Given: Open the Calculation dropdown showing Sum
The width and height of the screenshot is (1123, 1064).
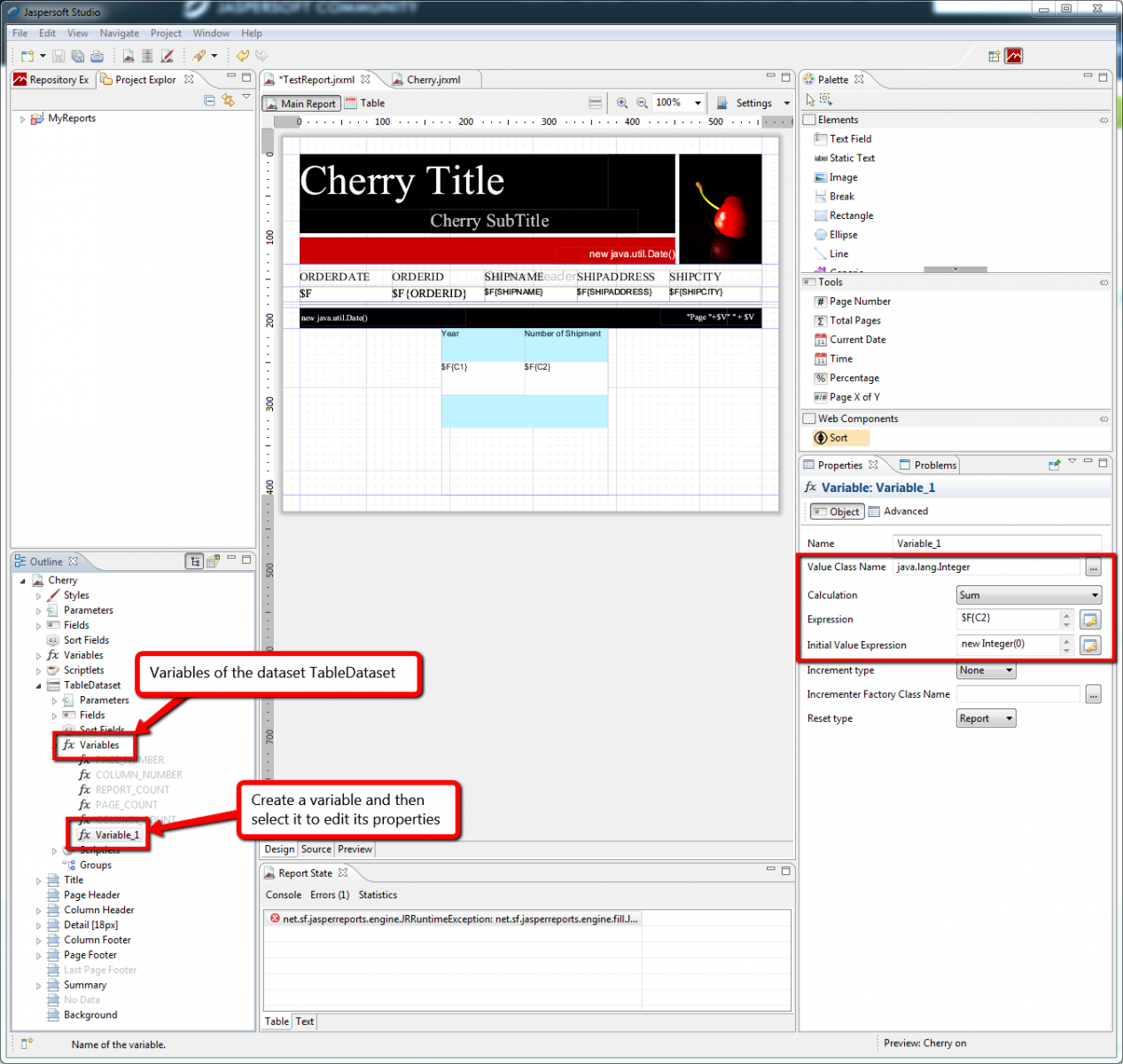Looking at the screenshot, I should click(1029, 596).
